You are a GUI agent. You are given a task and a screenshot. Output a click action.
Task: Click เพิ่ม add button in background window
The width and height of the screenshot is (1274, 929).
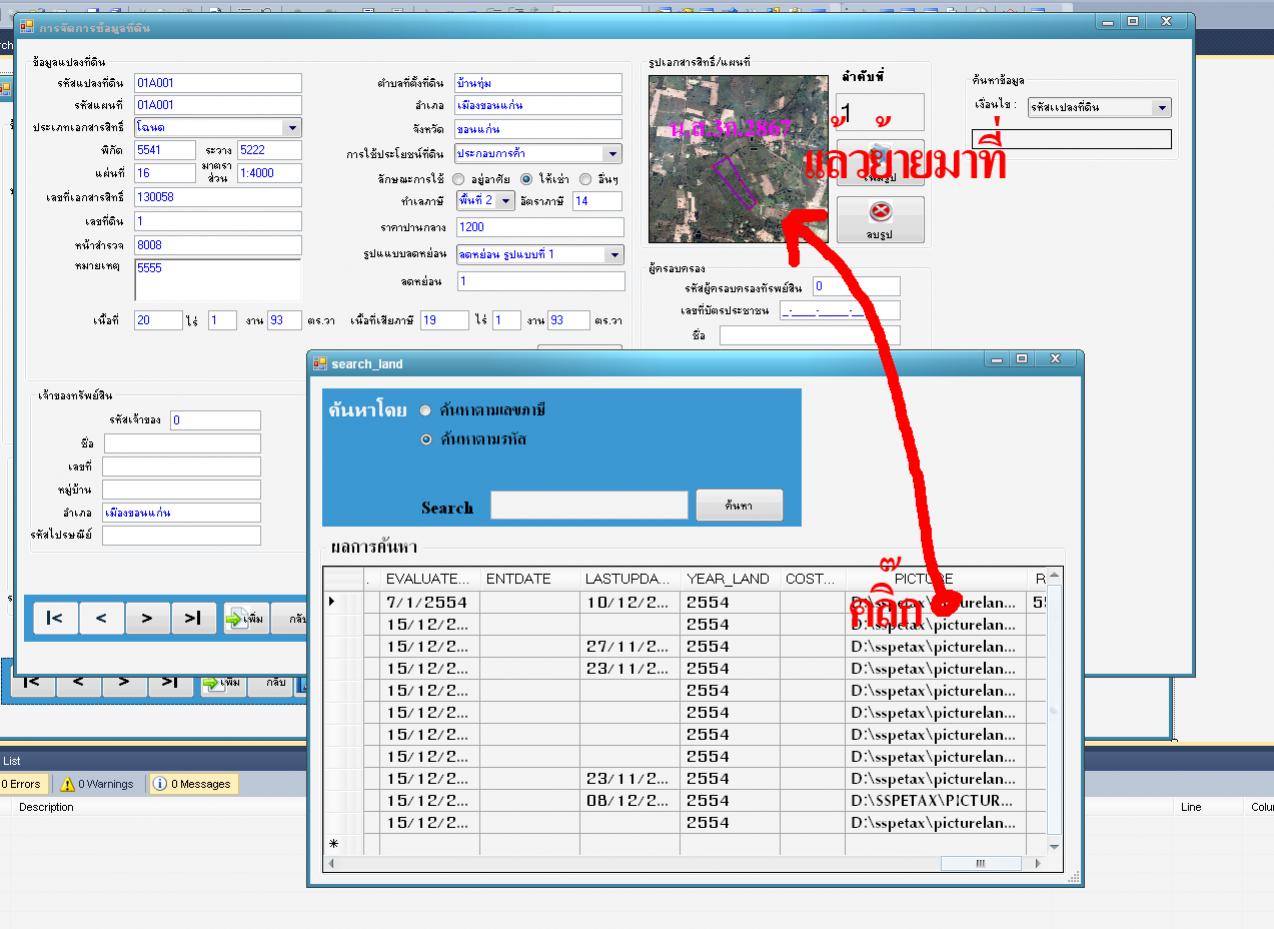(221, 682)
